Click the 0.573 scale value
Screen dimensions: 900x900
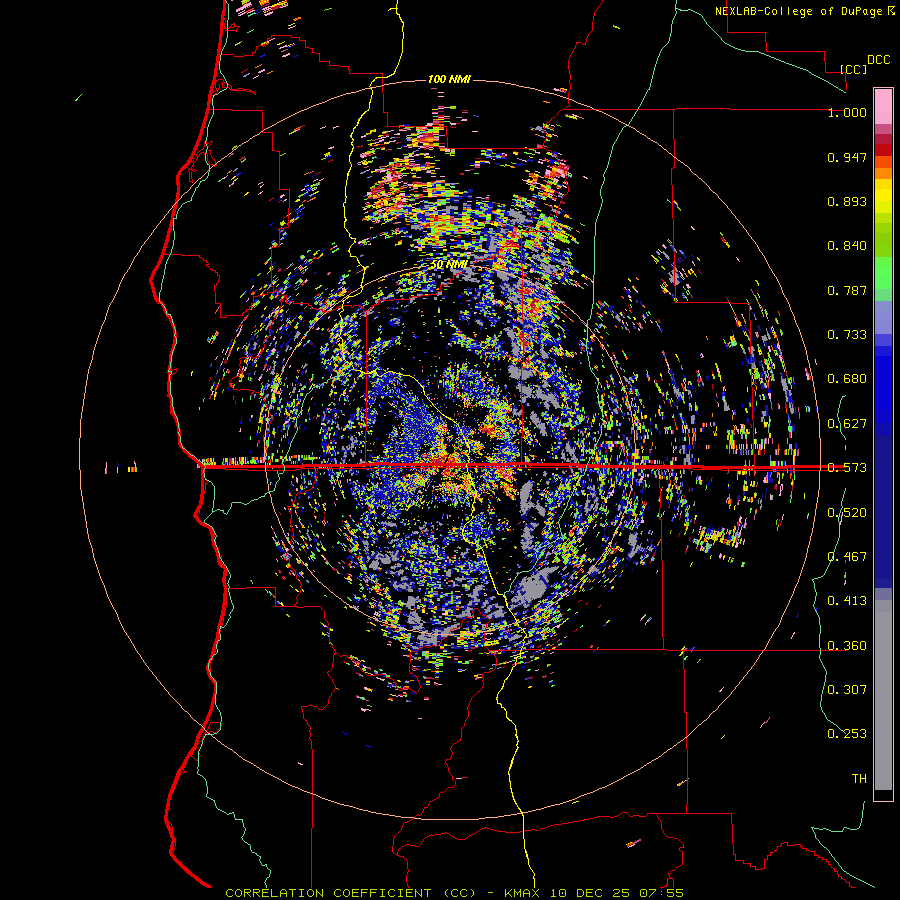(847, 468)
